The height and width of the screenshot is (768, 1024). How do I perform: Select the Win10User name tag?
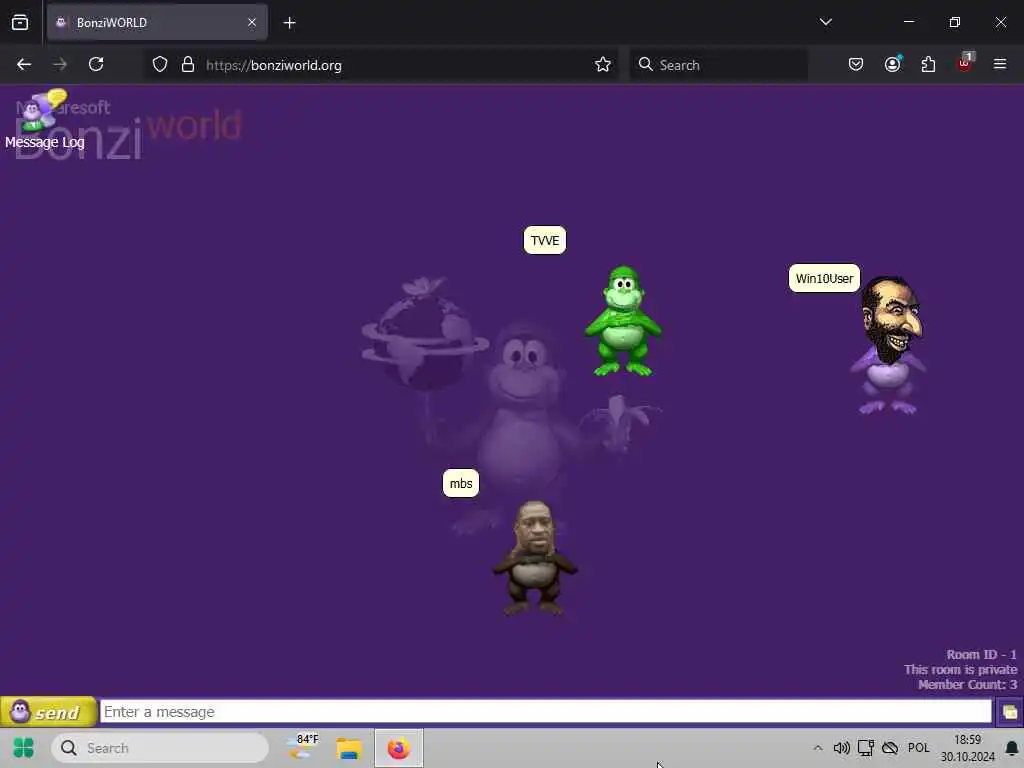pyautogui.click(x=824, y=278)
